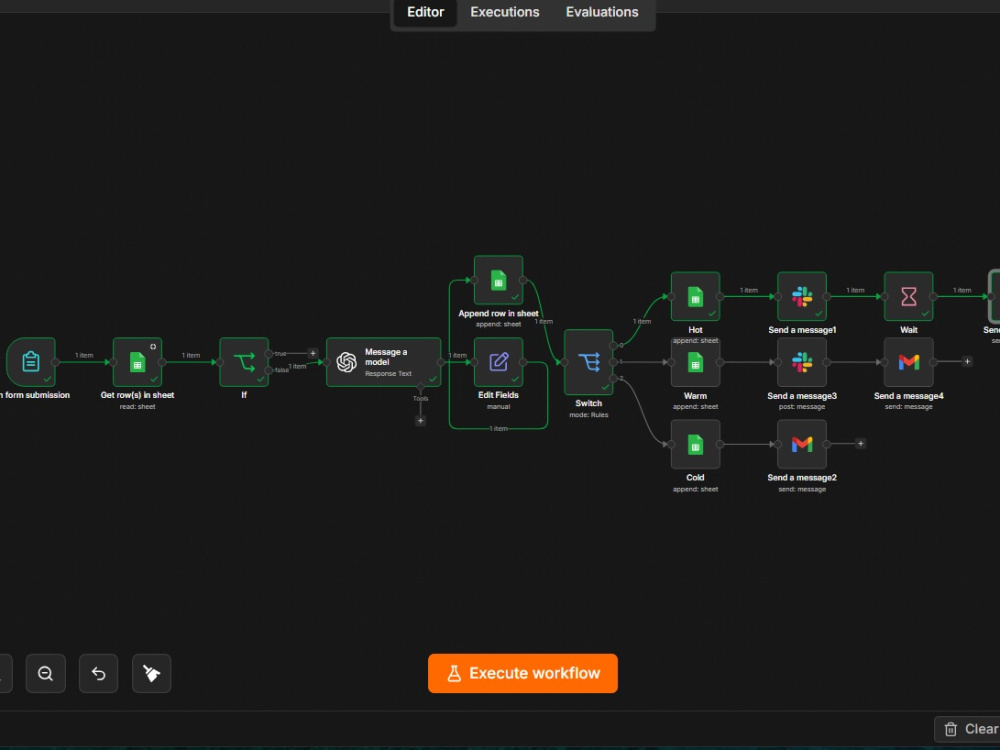Select the Switch node icon
This screenshot has width=1000, height=750.
click(x=588, y=362)
